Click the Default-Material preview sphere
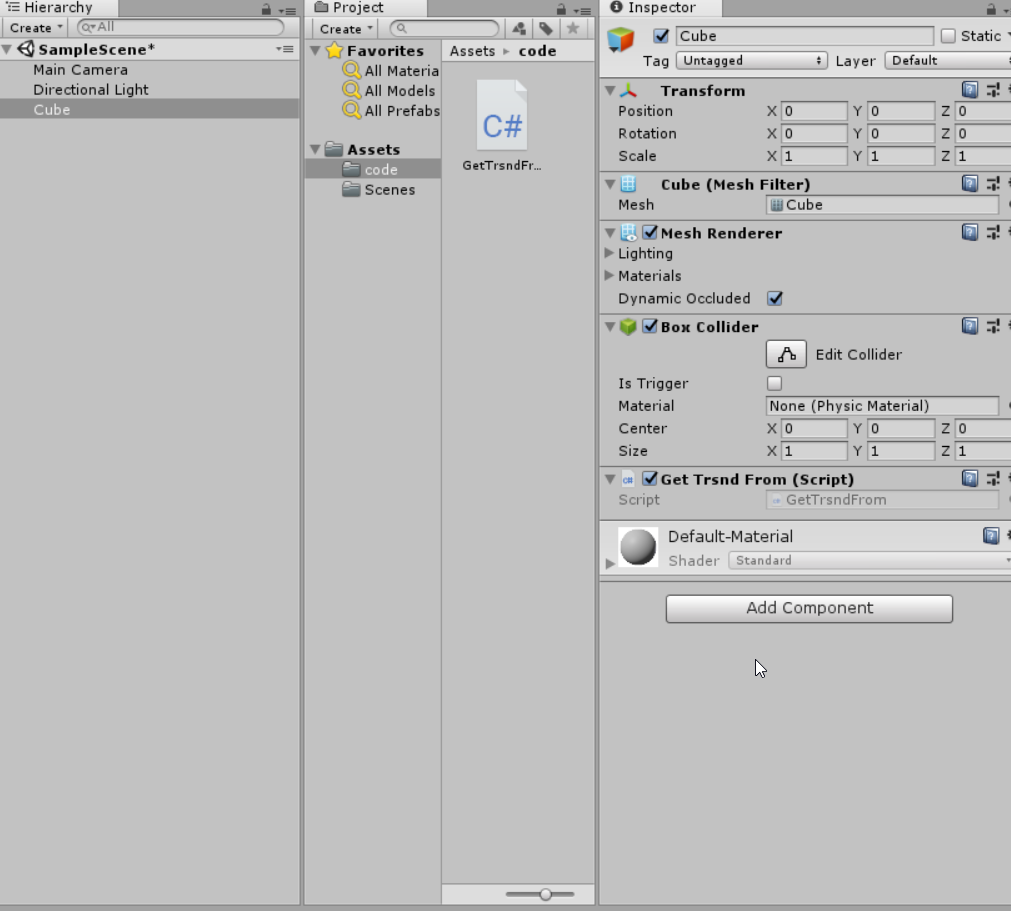The width and height of the screenshot is (1011, 911). [638, 547]
